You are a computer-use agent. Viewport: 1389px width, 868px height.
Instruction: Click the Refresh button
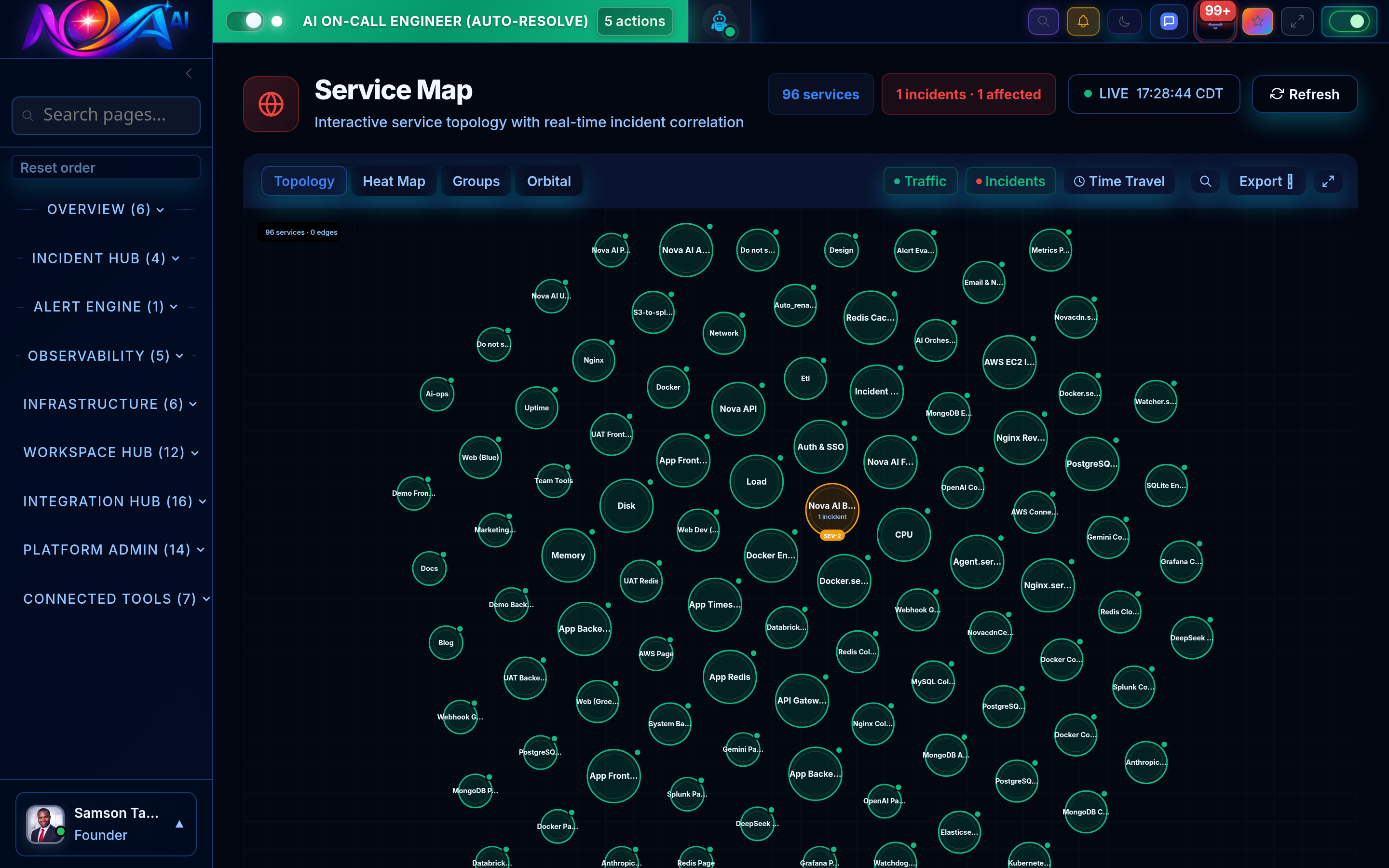click(1305, 94)
